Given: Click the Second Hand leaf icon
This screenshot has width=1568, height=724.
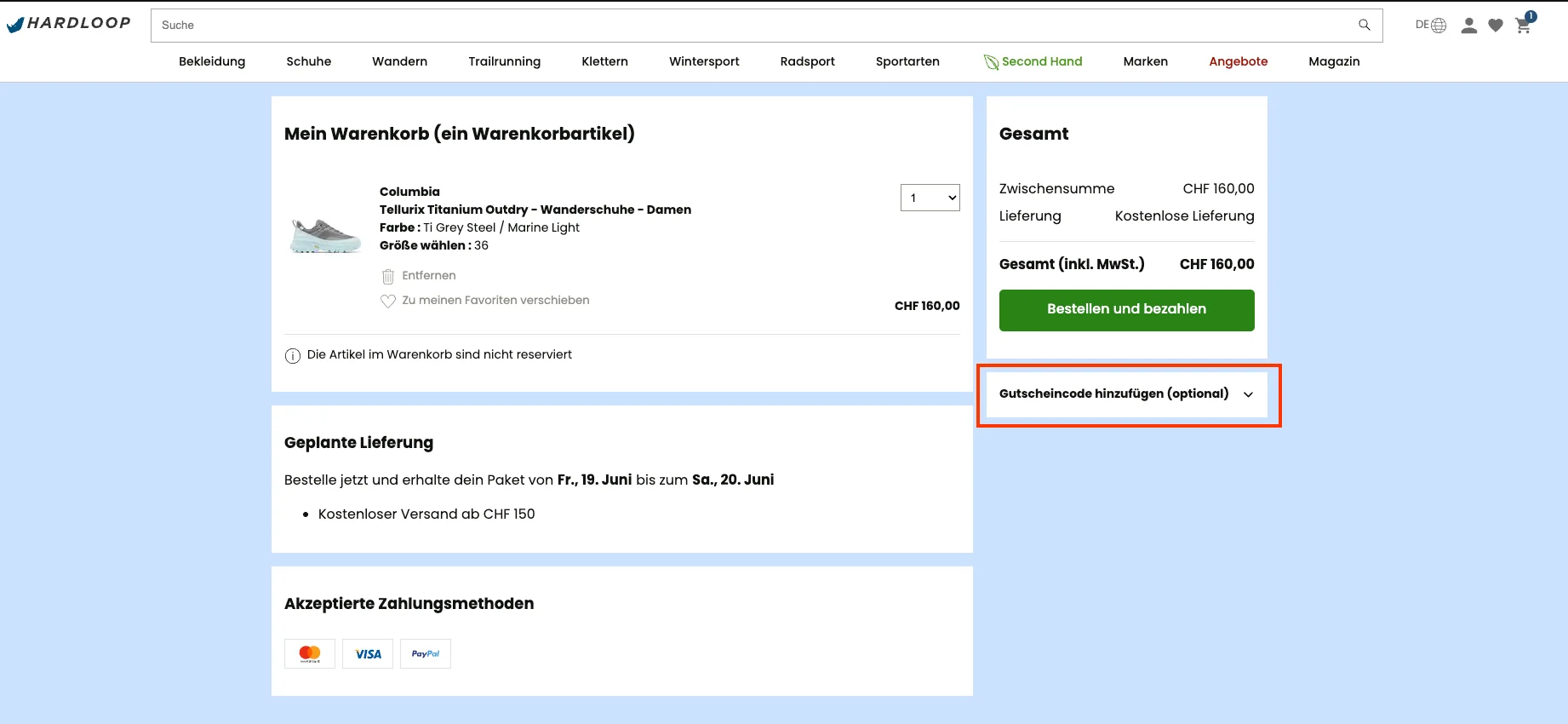Looking at the screenshot, I should tap(991, 62).
